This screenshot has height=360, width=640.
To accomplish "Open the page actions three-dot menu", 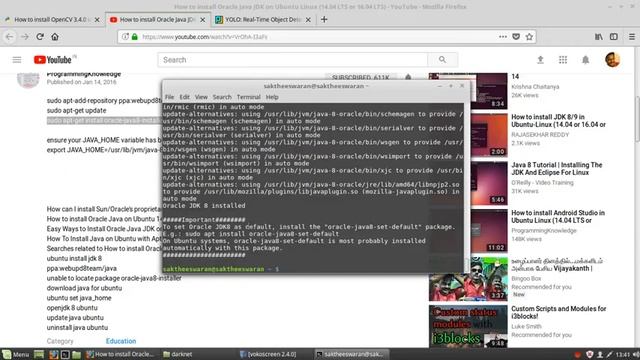I will 503,37.
